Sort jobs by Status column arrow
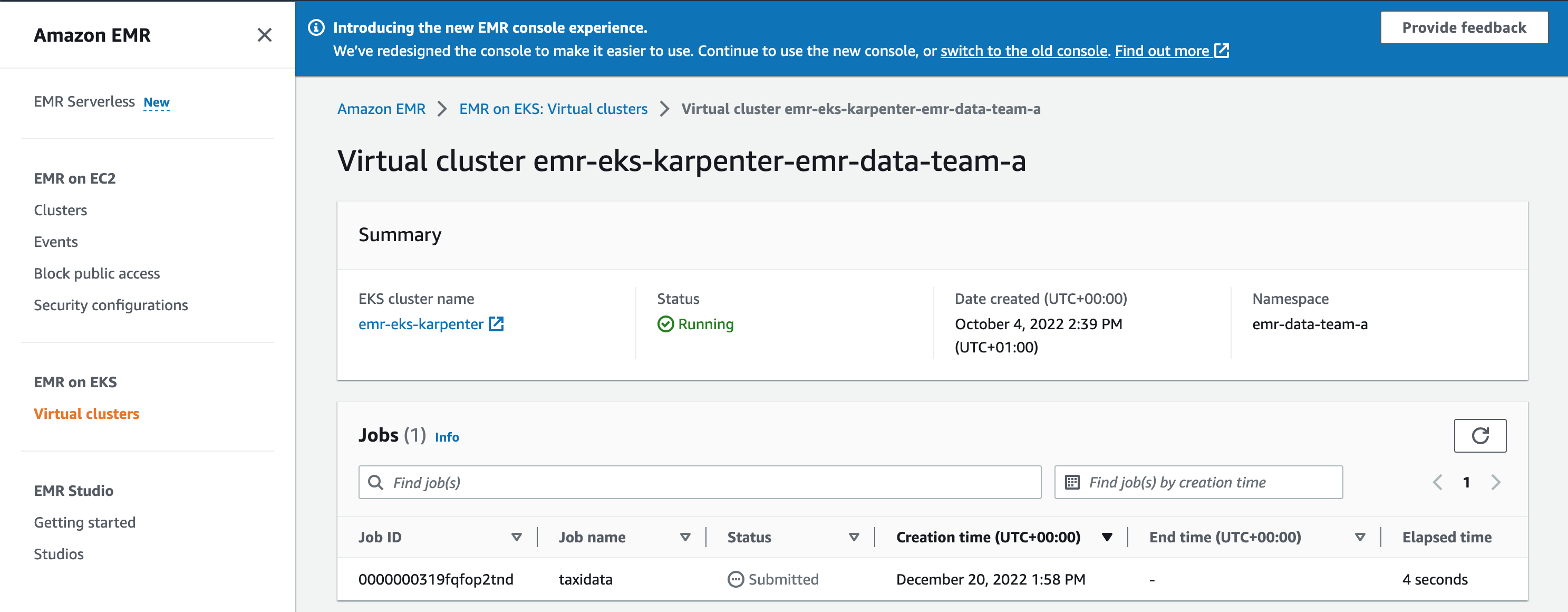 click(x=854, y=537)
